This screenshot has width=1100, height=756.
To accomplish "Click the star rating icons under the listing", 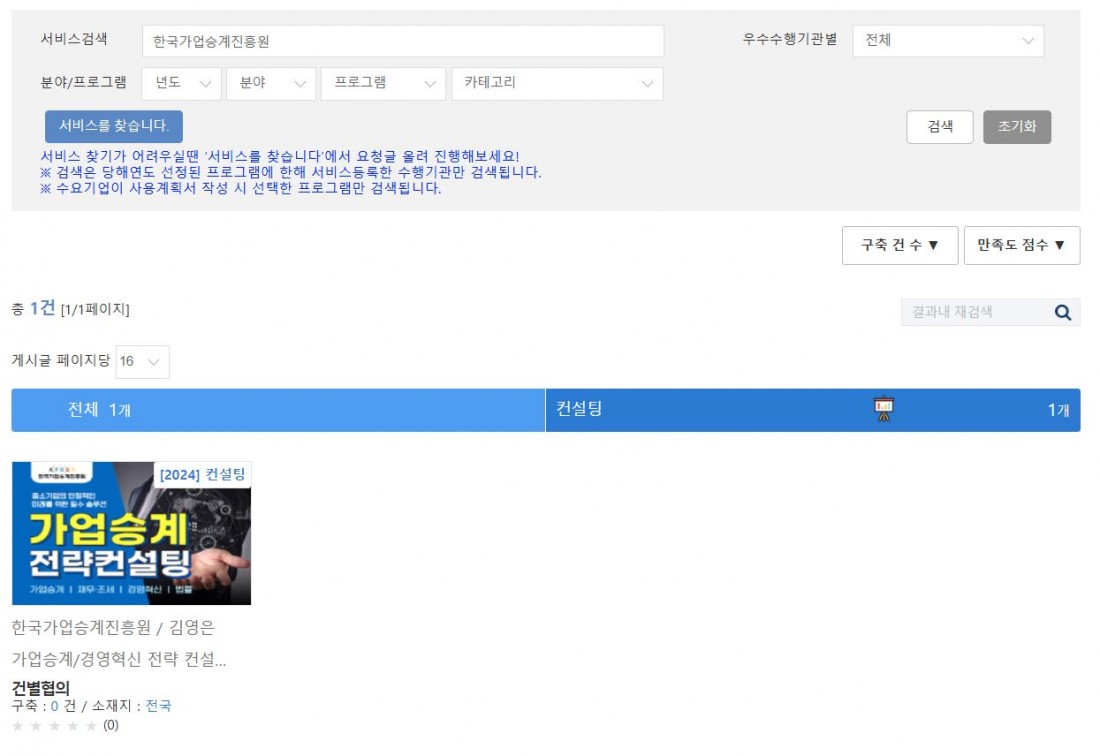I will [x=55, y=726].
